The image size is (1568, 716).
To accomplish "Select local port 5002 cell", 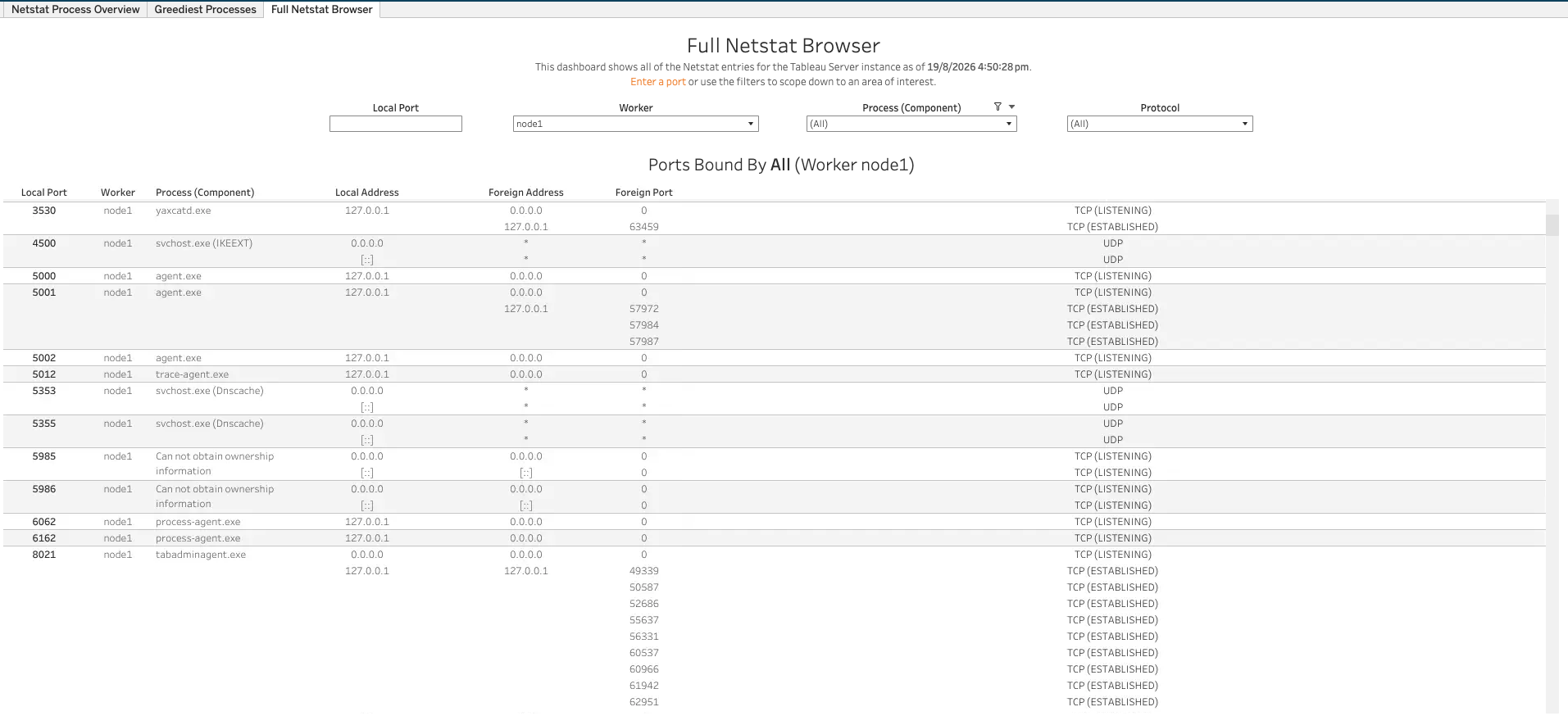I will (x=44, y=358).
